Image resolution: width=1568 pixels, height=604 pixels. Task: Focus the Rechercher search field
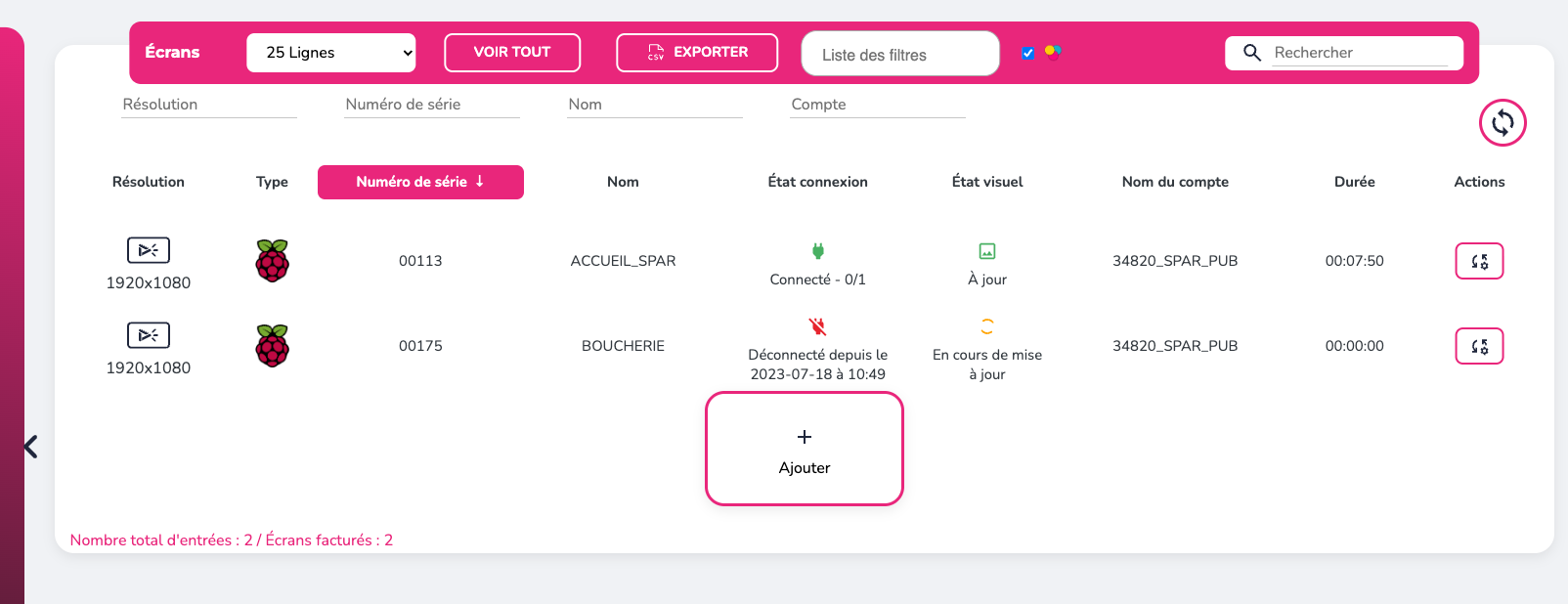[1359, 53]
